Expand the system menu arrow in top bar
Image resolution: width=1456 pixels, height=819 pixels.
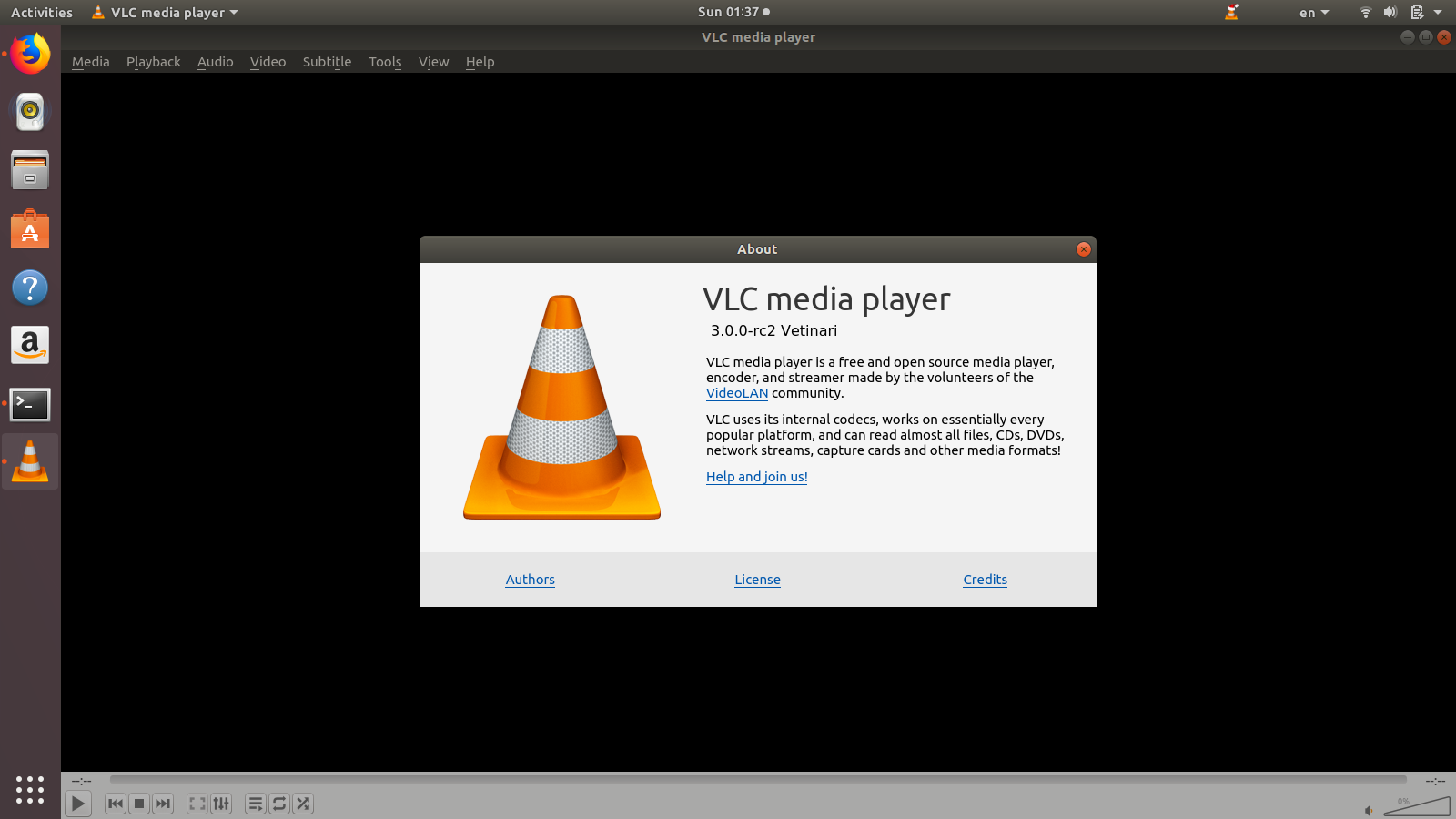point(1438,13)
